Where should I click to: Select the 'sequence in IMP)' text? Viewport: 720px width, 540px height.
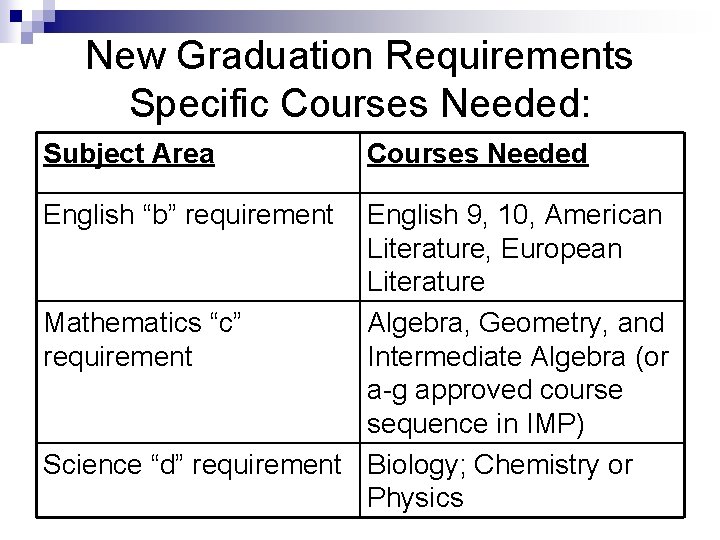476,424
